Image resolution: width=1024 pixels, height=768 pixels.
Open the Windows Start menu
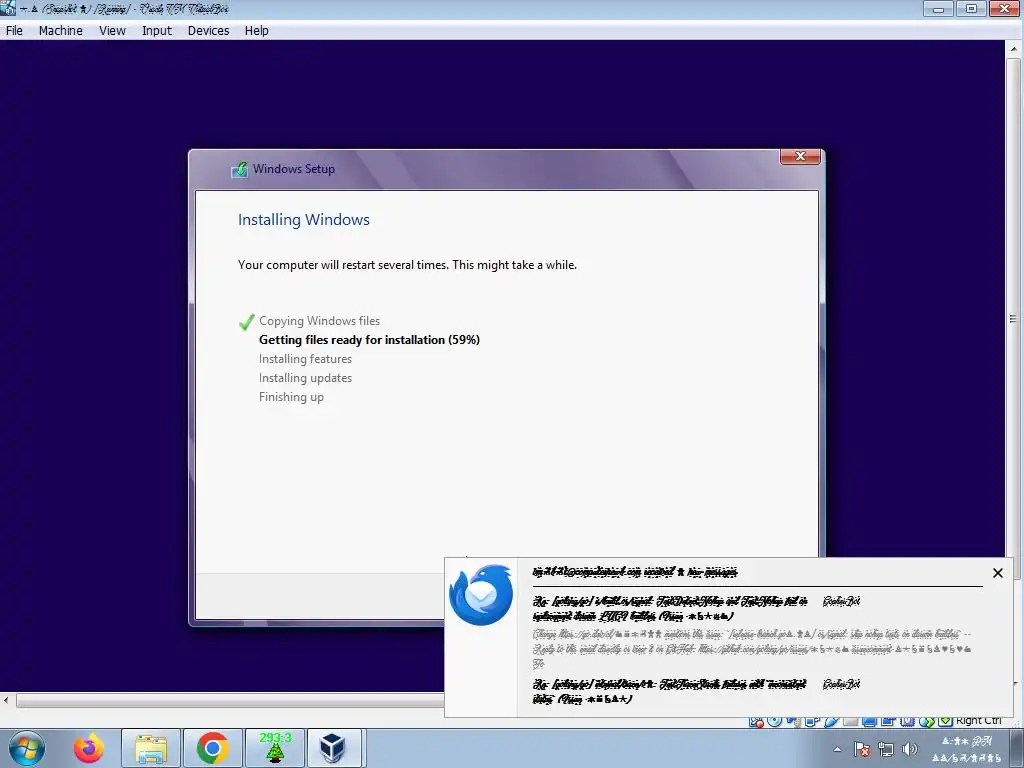click(27, 748)
